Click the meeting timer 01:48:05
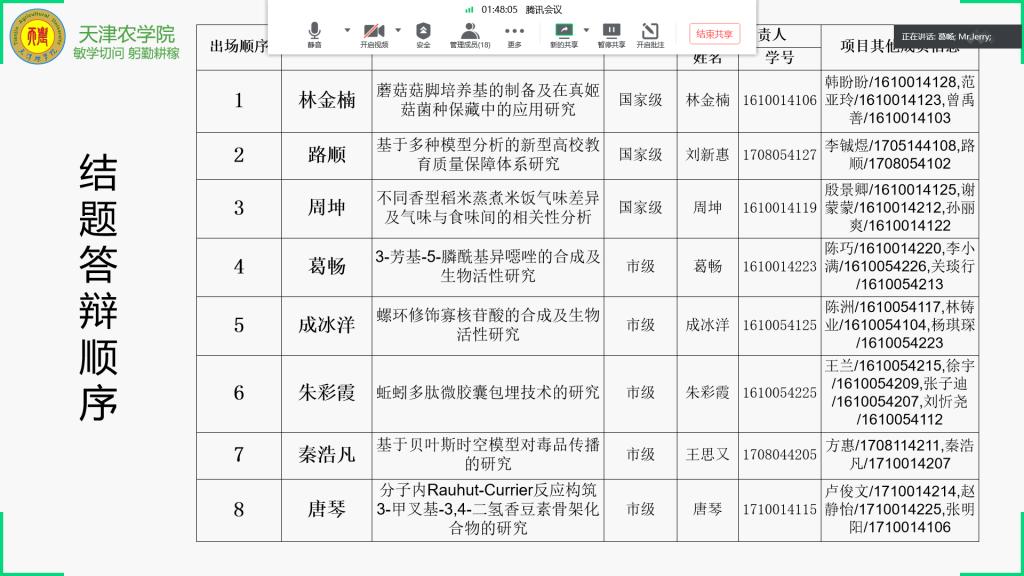The image size is (1024, 576). [x=499, y=9]
